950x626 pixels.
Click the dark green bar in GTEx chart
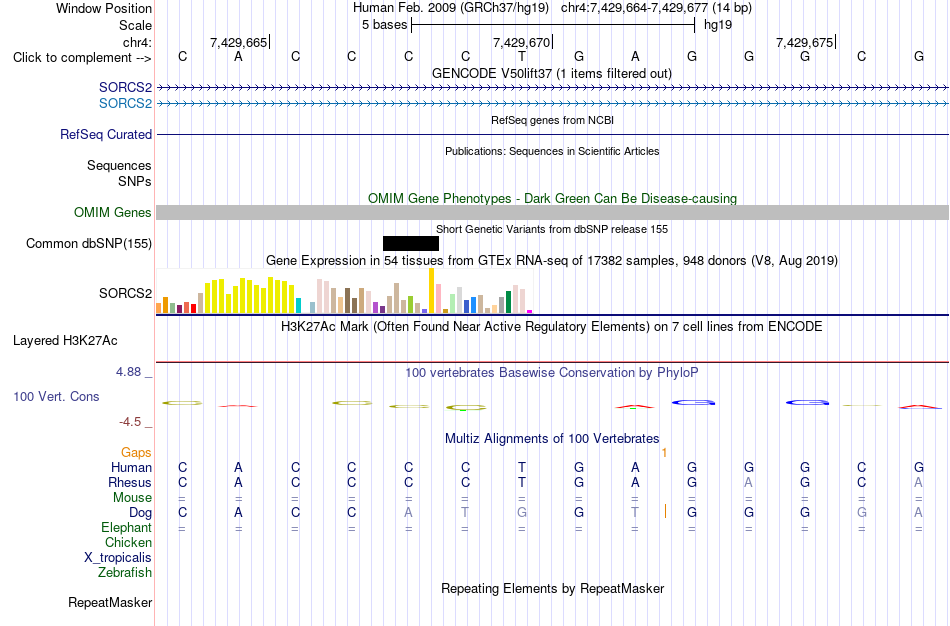pos(509,302)
